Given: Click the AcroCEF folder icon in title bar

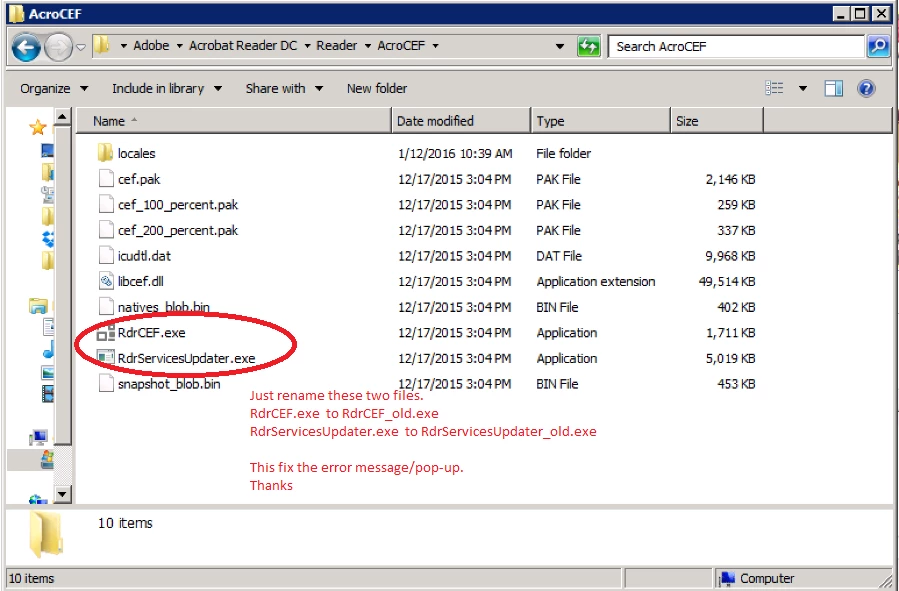Looking at the screenshot, I should click(16, 13).
